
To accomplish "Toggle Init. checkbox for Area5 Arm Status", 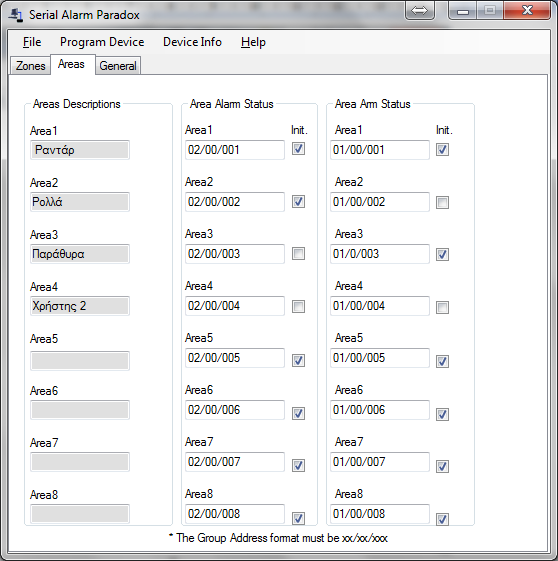I will 442,361.
